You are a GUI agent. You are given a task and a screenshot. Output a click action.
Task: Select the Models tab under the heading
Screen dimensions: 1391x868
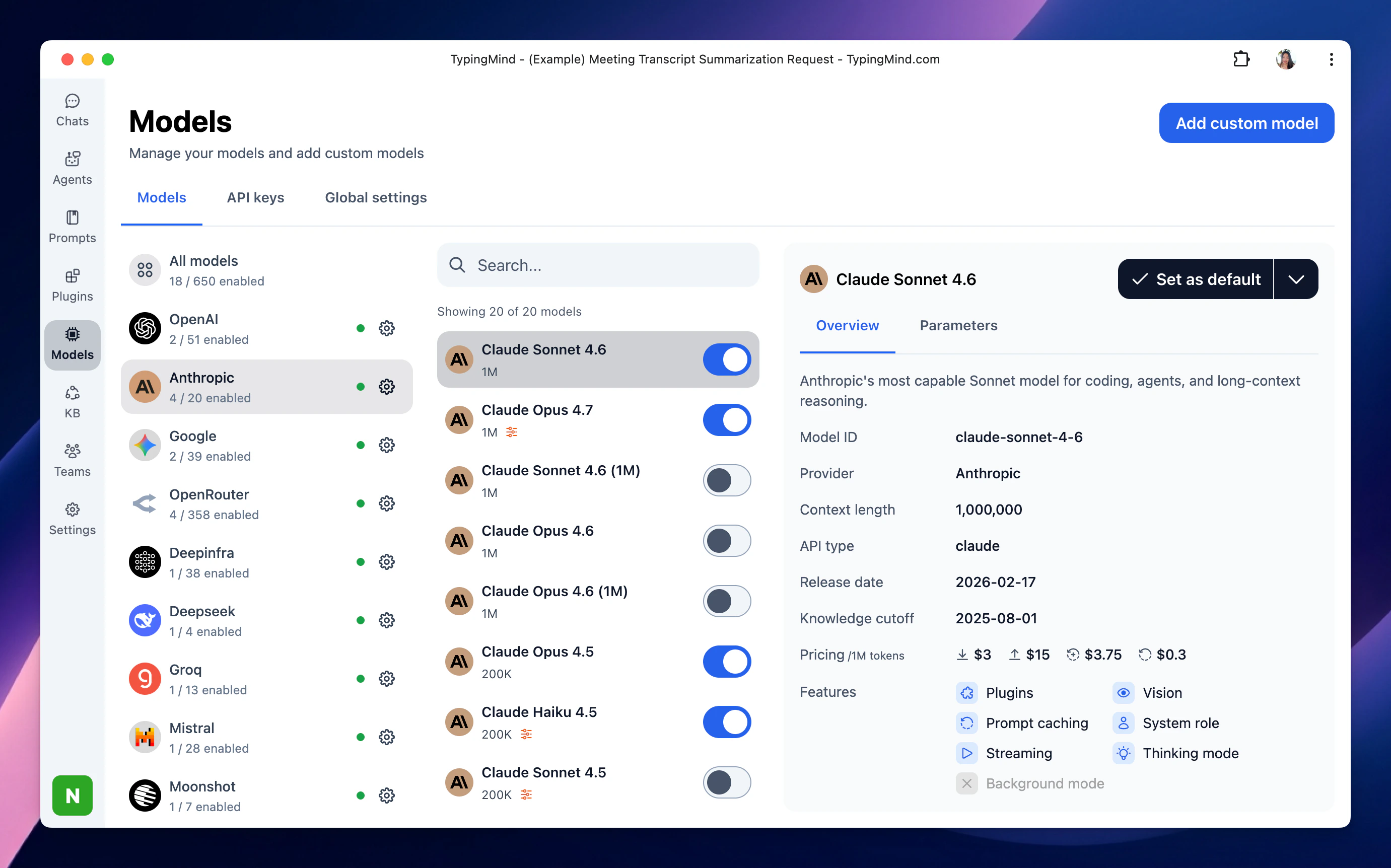coord(161,197)
